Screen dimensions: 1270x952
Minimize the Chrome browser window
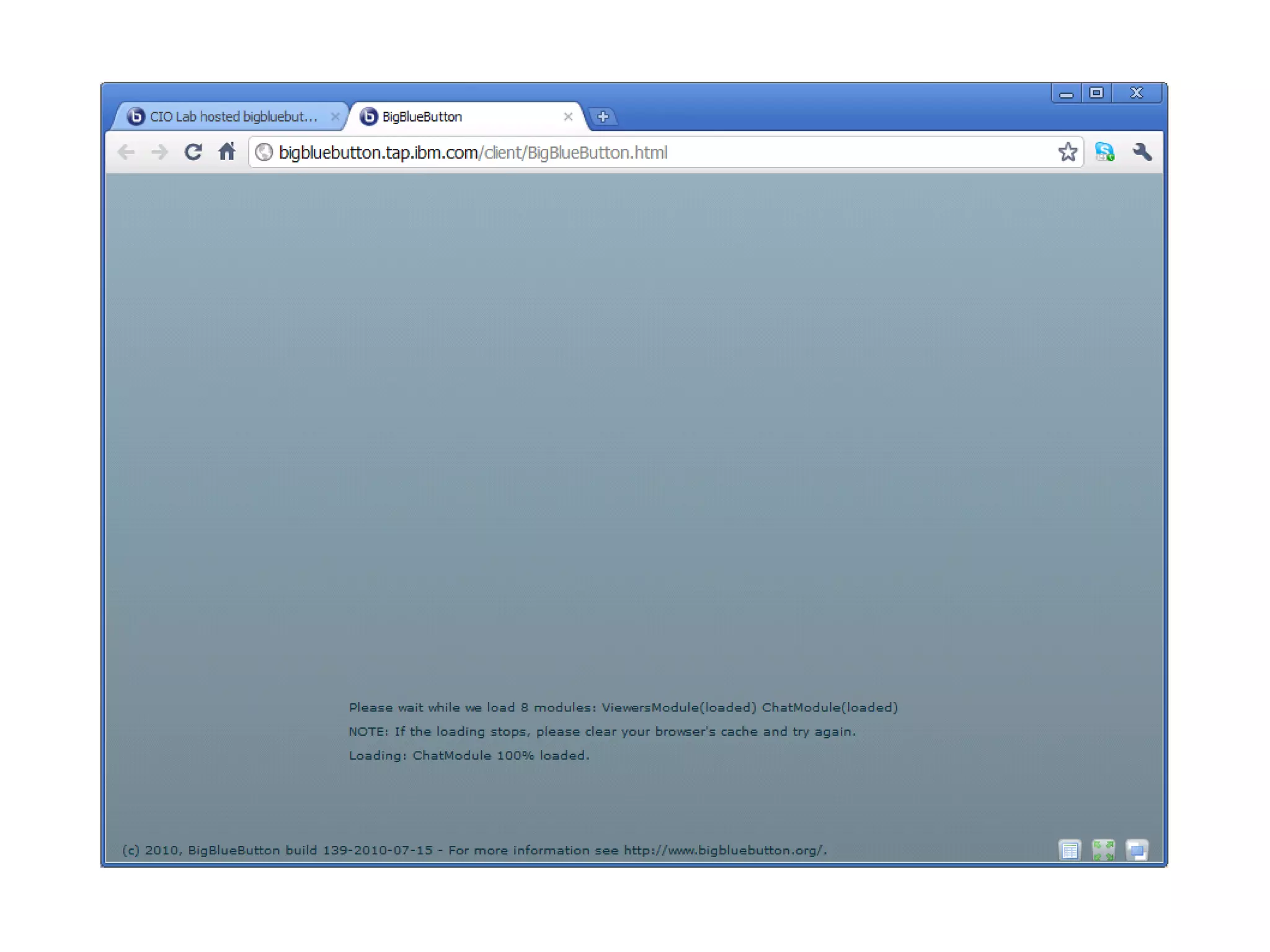[x=1066, y=93]
